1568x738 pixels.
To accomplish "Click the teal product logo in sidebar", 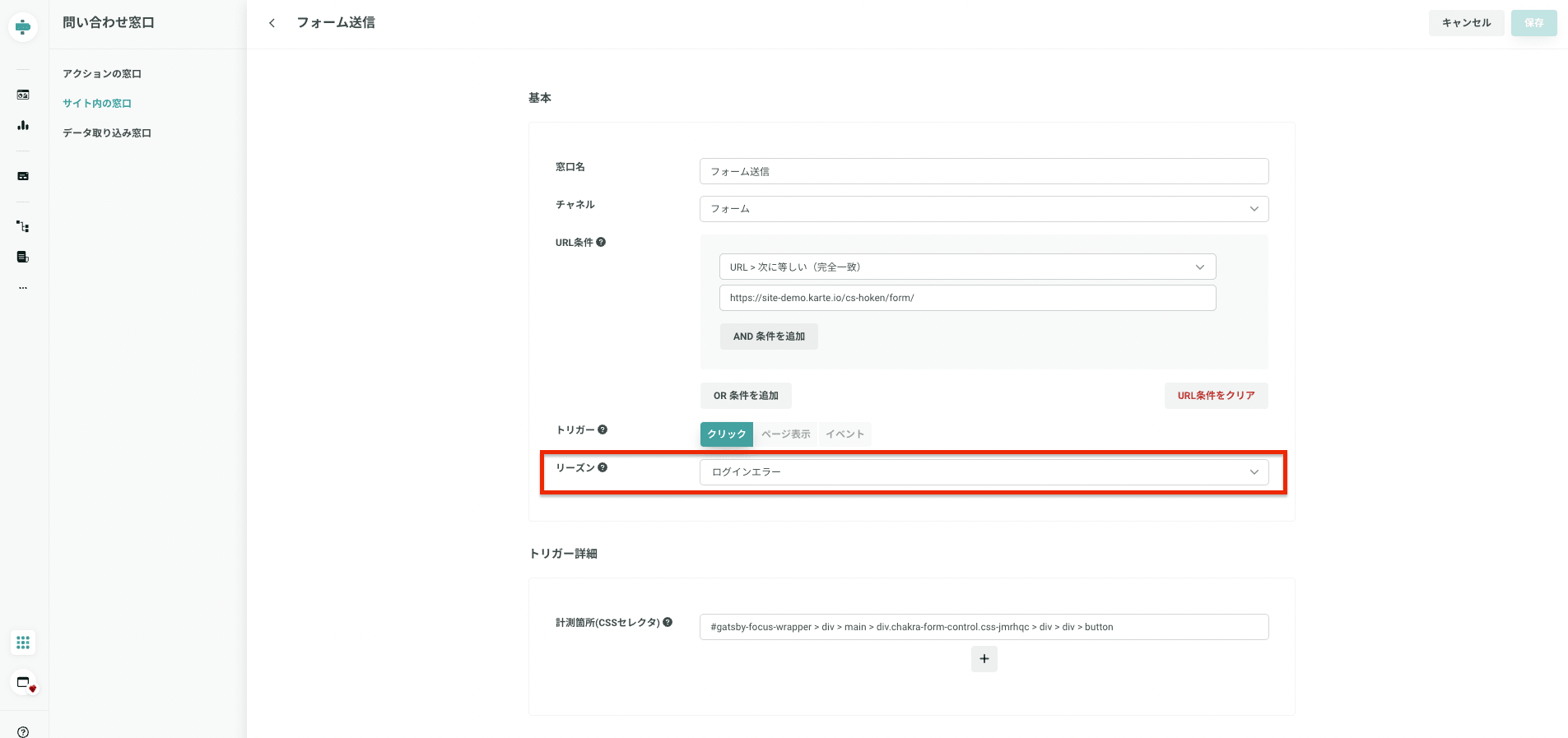I will tap(23, 27).
